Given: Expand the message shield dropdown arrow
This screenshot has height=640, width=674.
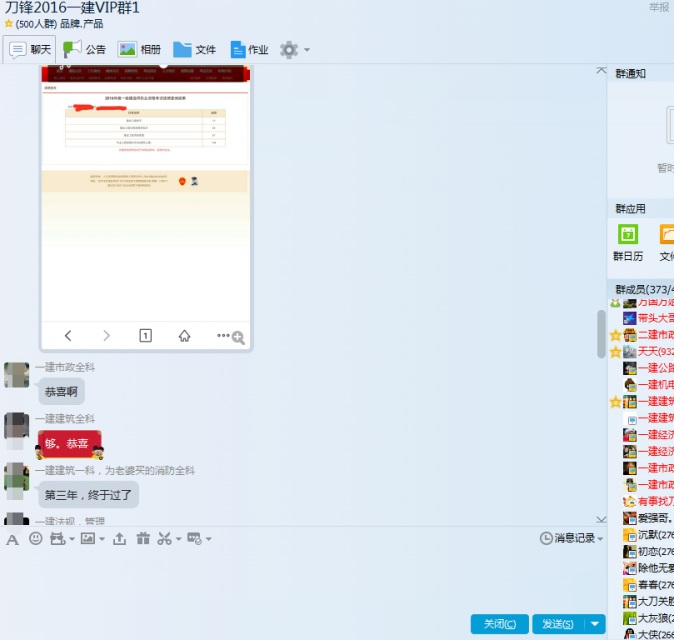Looking at the screenshot, I should click(x=208, y=539).
